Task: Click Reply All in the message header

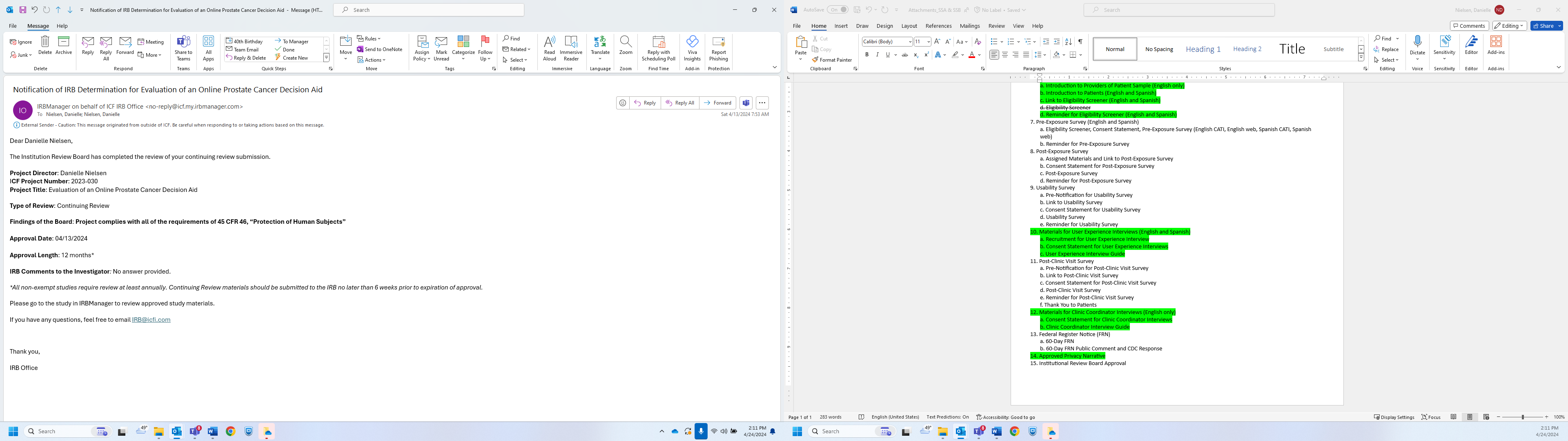Action: tap(680, 103)
